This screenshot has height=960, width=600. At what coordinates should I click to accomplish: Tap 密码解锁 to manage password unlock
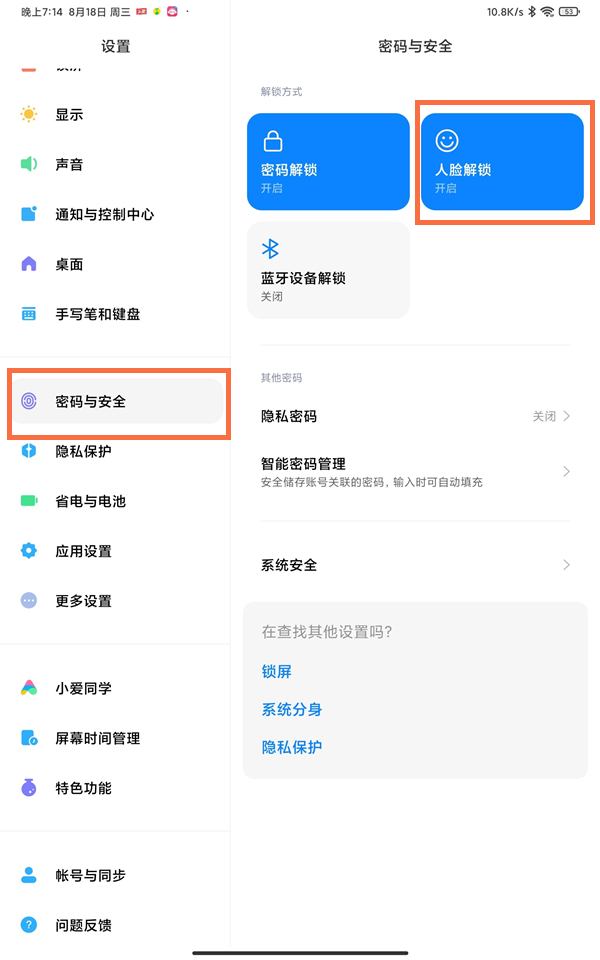[327, 162]
